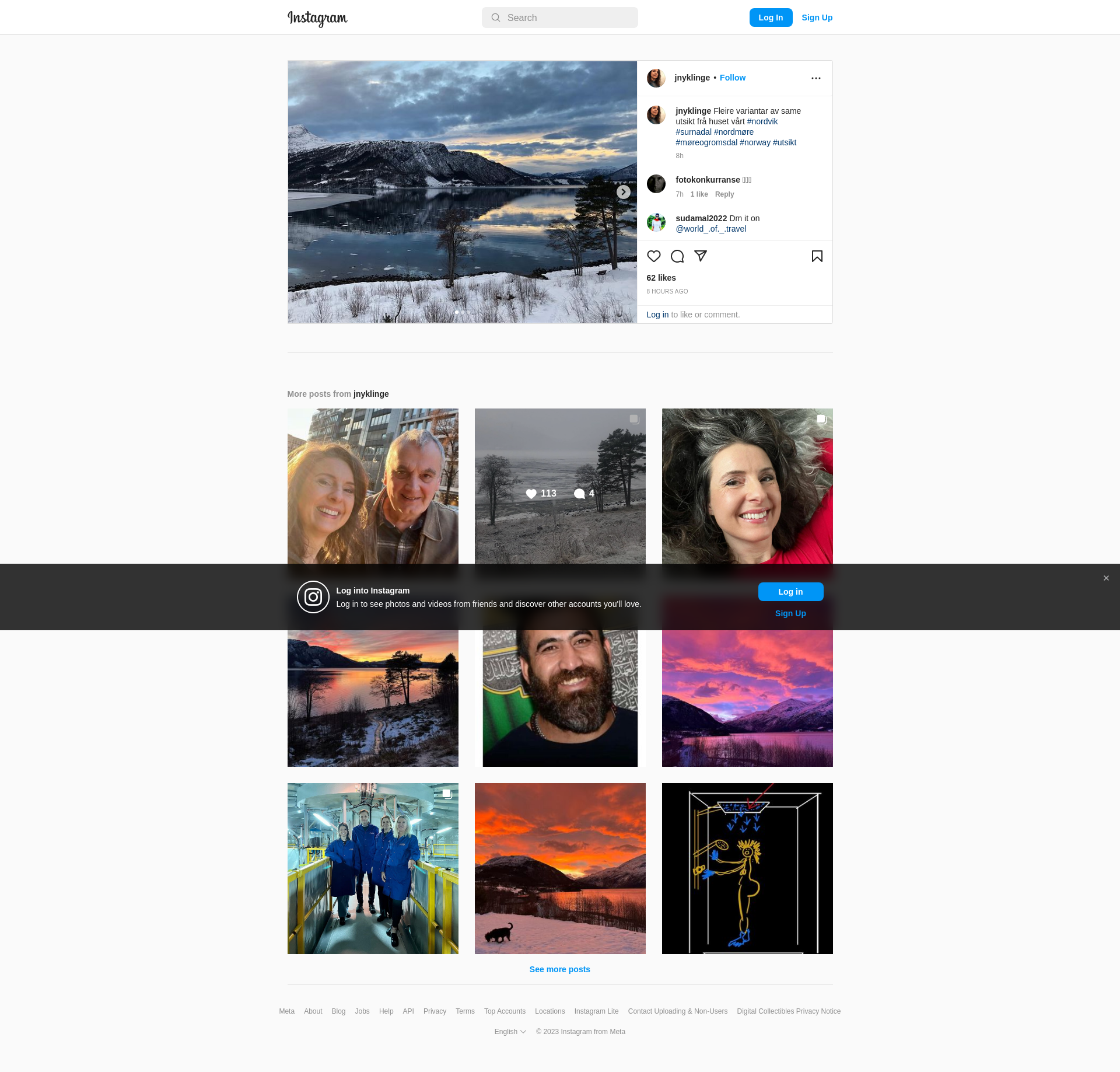Click Sign Up link in the header

tap(817, 18)
